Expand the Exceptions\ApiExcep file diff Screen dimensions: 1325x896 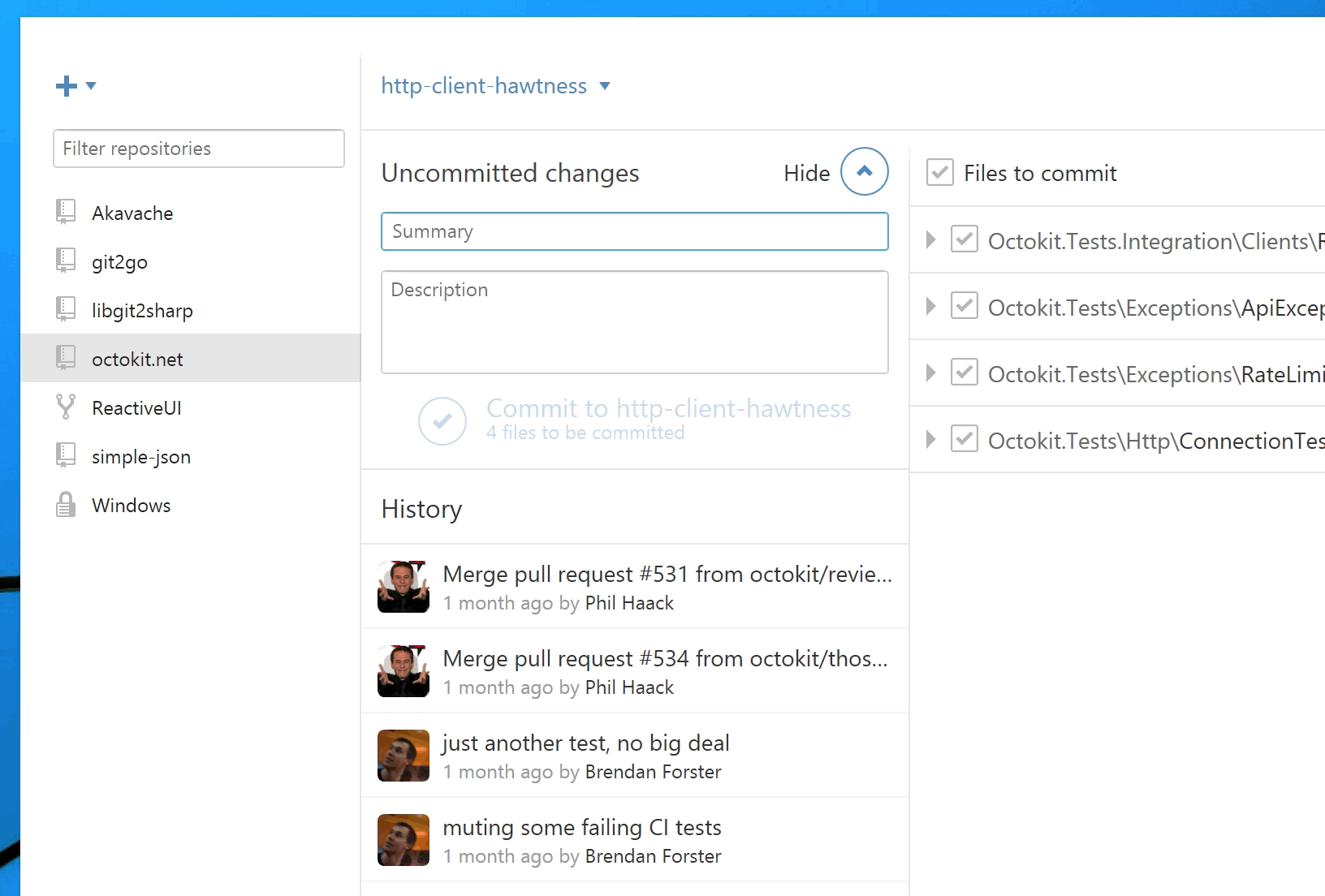(931, 306)
